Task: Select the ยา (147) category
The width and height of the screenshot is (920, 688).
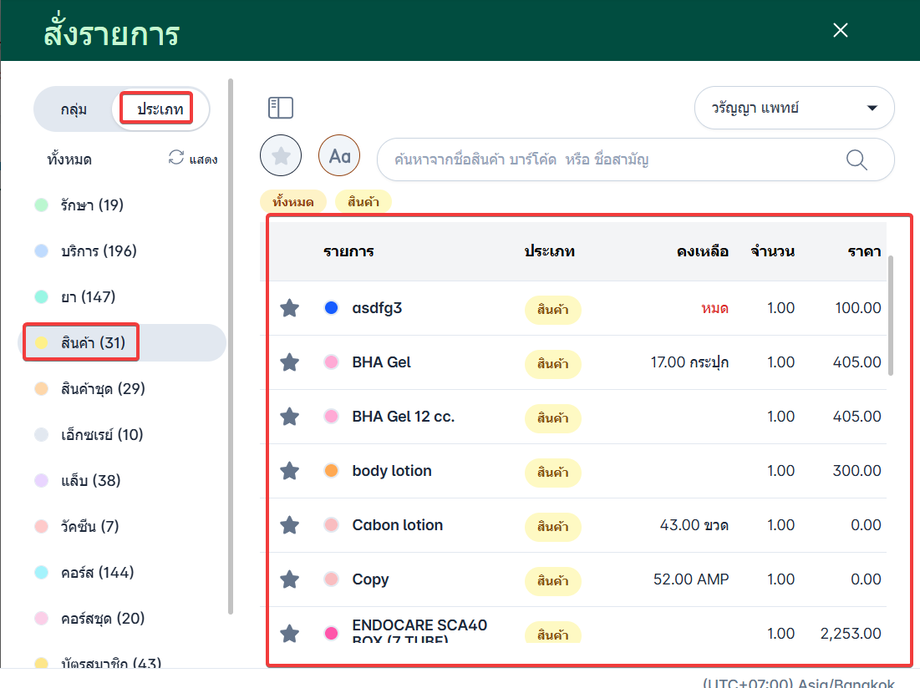Action: tap(88, 297)
